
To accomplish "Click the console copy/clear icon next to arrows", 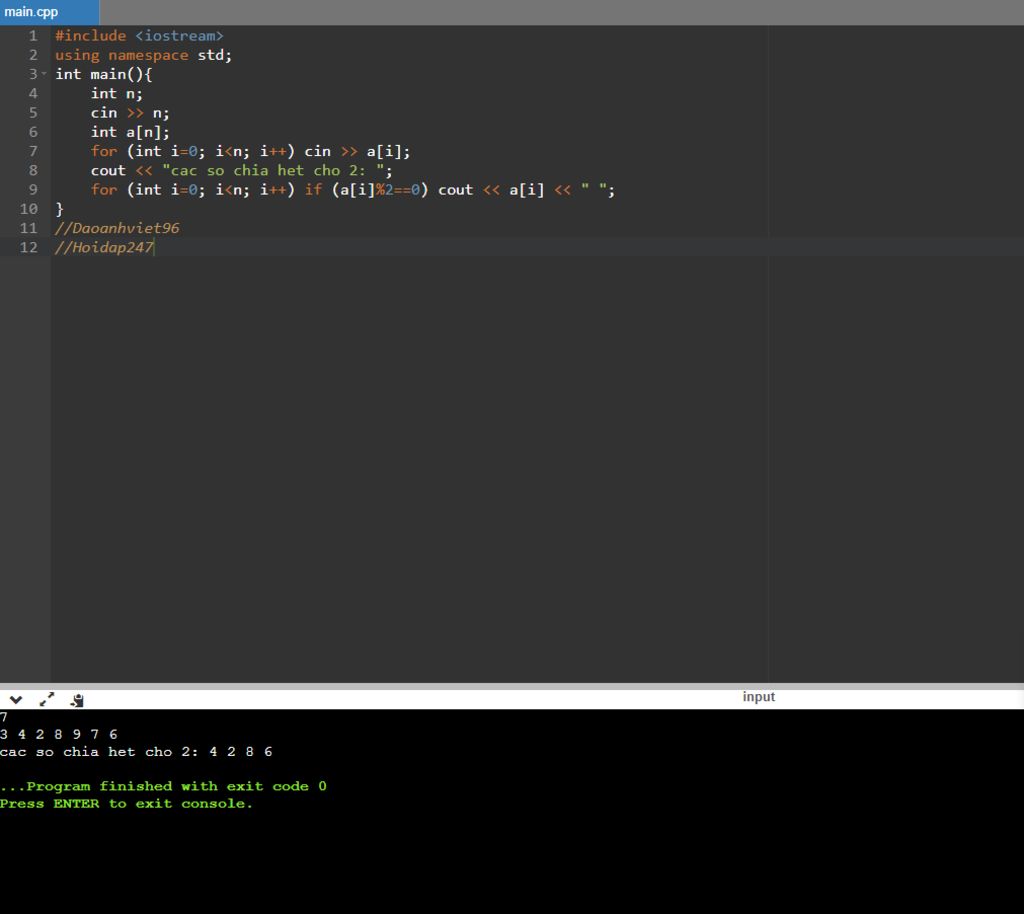I will [x=77, y=701].
